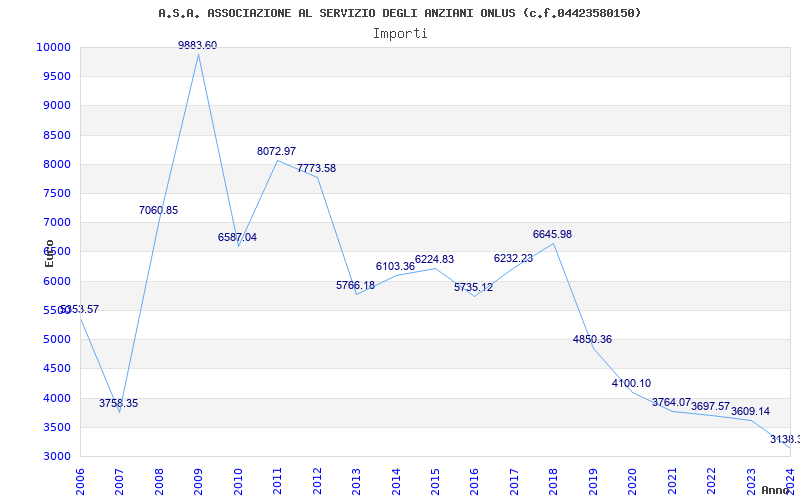Select the 4100.10 value label
This screenshot has width=800, height=500.
(x=632, y=383)
